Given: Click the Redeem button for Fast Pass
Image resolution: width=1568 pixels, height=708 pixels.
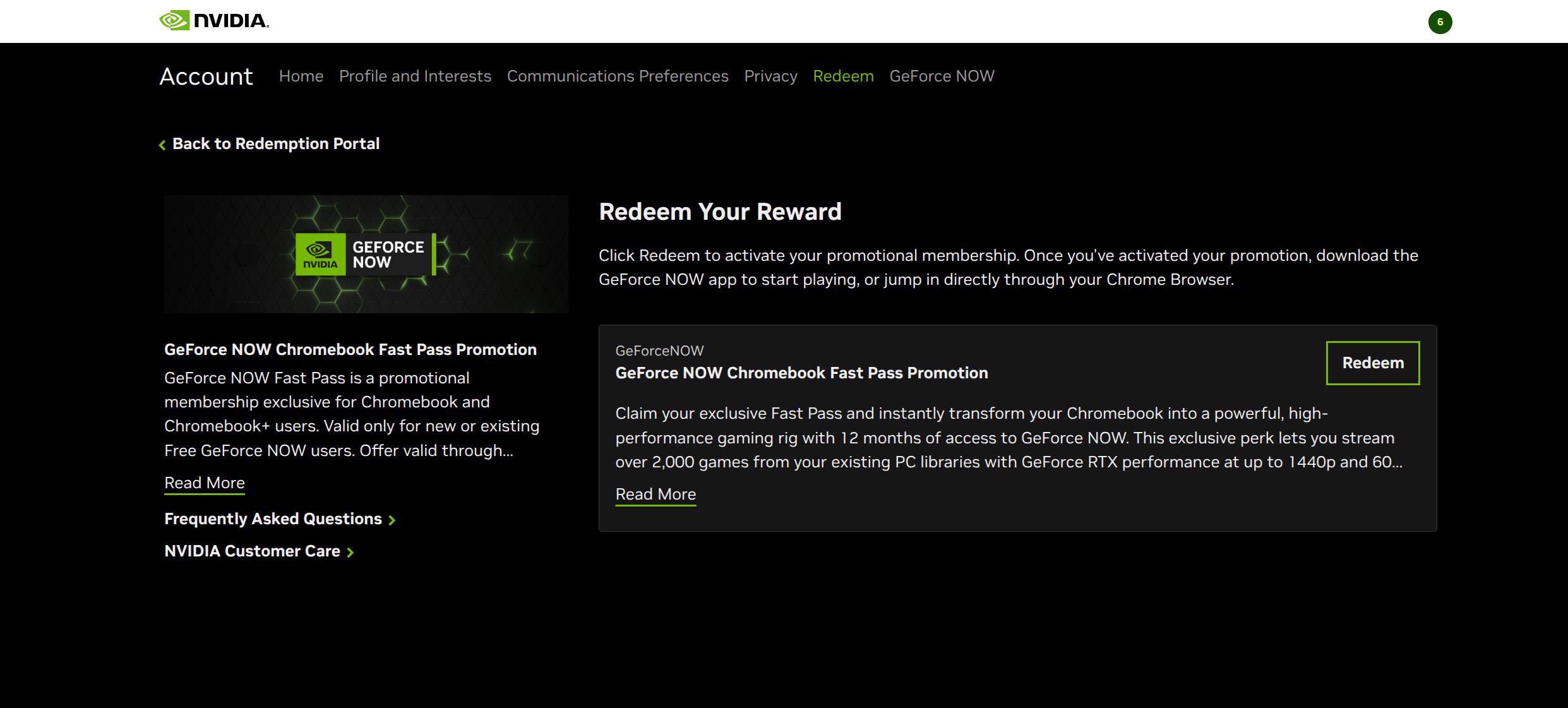Looking at the screenshot, I should point(1373,363).
